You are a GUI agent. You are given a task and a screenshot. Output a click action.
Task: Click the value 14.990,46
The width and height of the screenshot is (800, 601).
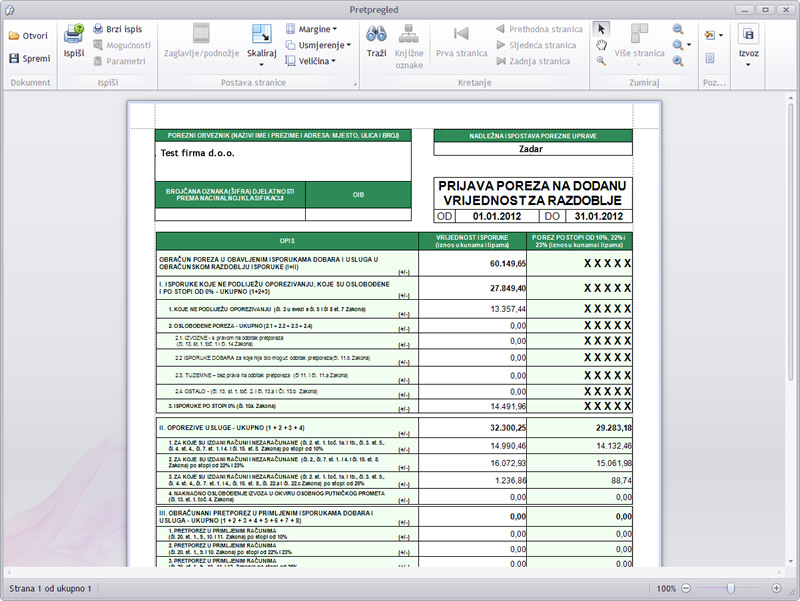click(x=508, y=446)
